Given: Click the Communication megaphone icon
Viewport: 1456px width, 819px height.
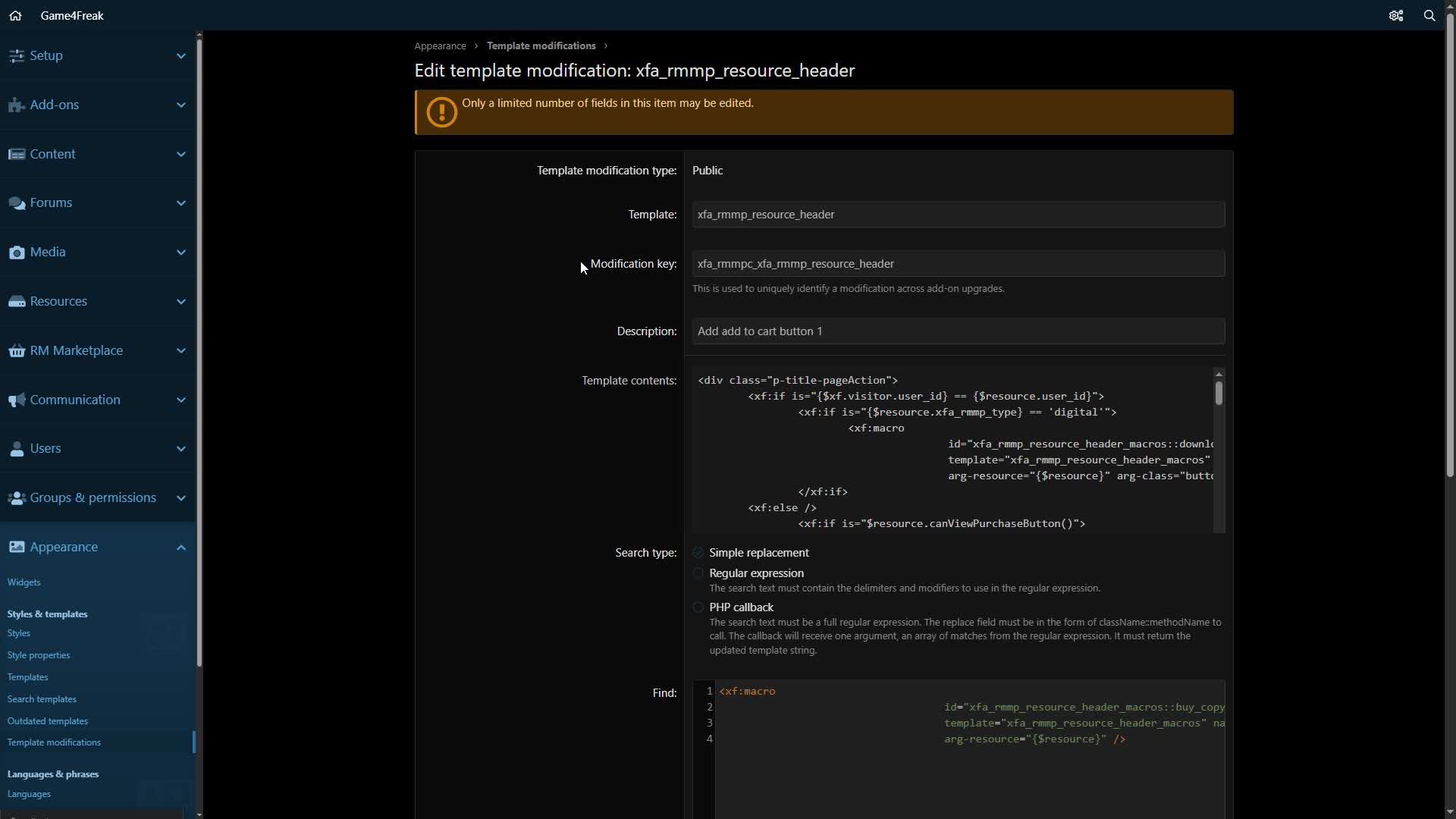Looking at the screenshot, I should [17, 400].
